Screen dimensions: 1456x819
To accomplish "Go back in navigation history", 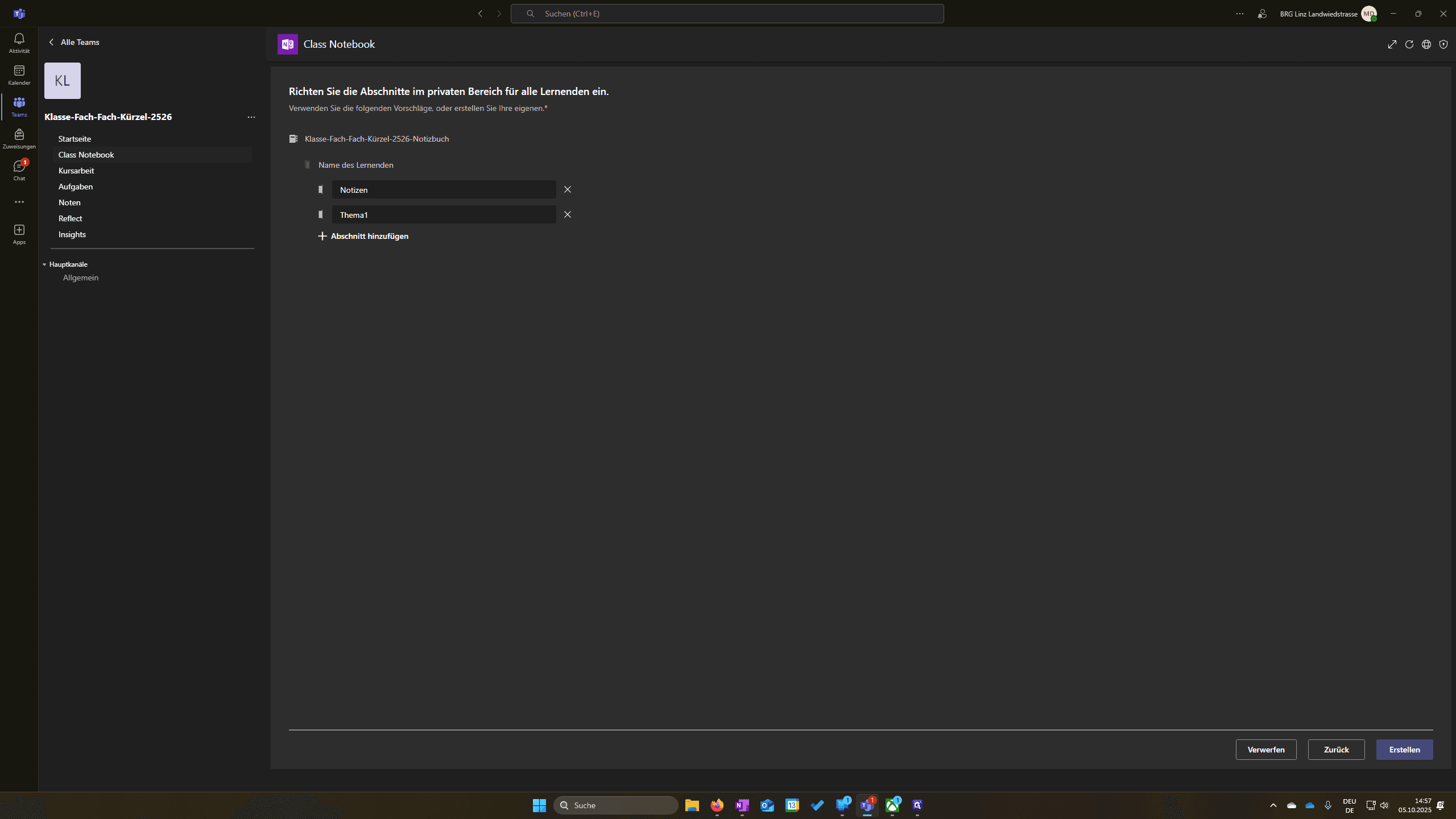I will (480, 14).
